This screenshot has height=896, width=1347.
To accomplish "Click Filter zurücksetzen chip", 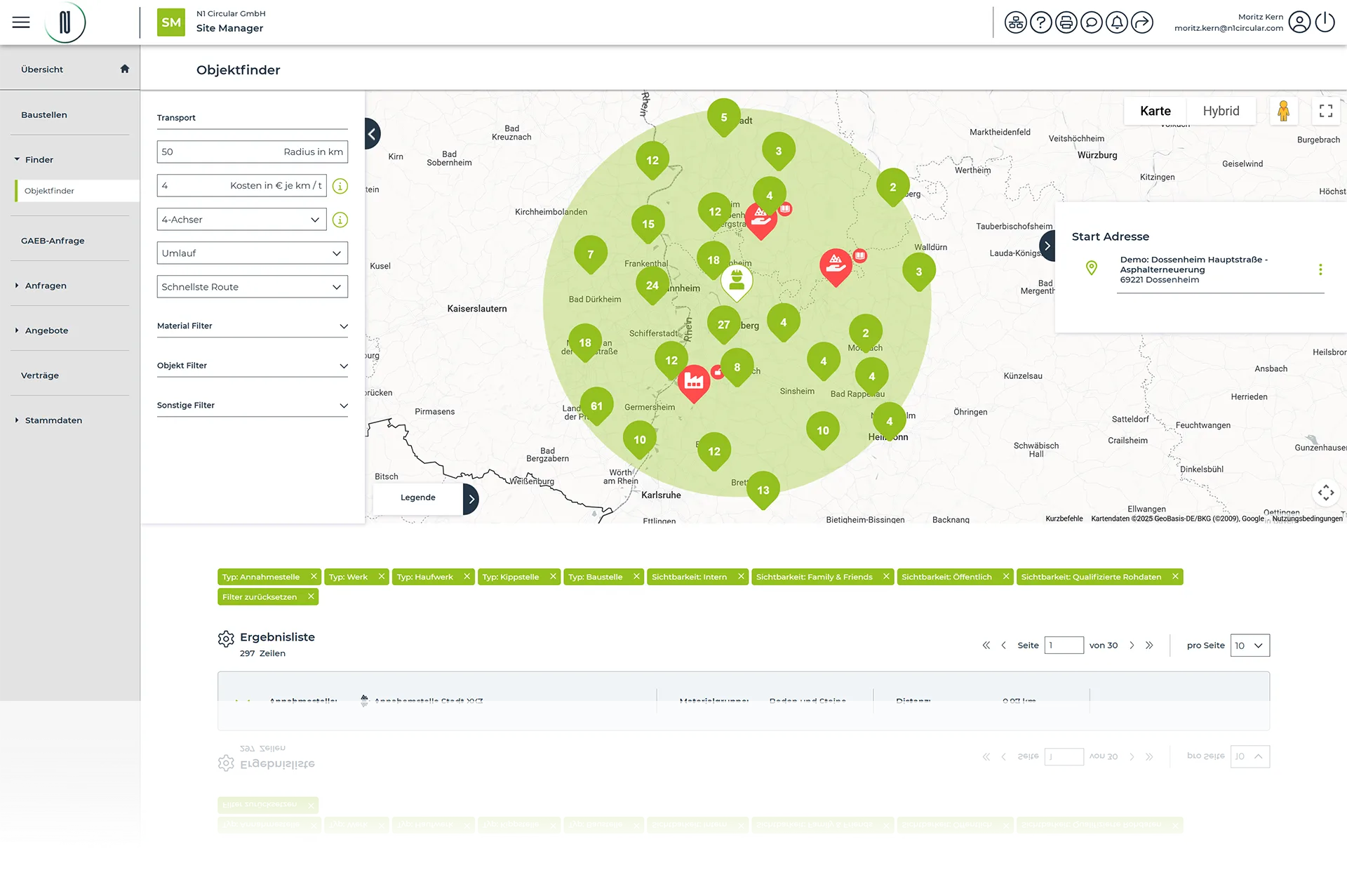I will point(268,597).
